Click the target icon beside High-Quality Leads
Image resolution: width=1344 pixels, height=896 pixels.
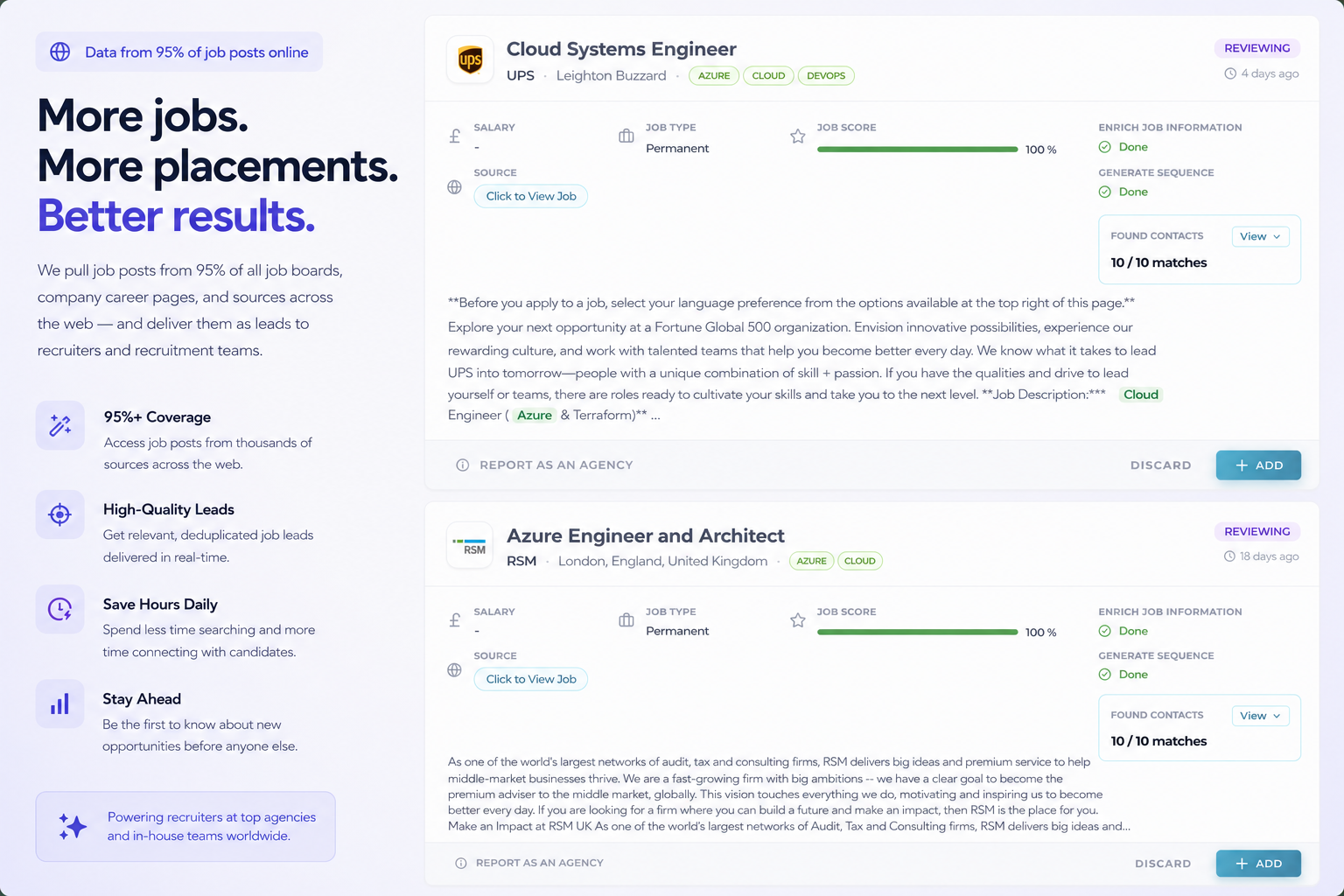60,514
